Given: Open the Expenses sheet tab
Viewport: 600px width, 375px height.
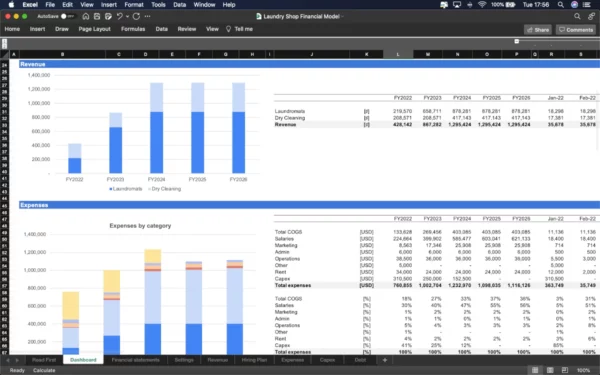Looking at the screenshot, I should (x=292, y=360).
